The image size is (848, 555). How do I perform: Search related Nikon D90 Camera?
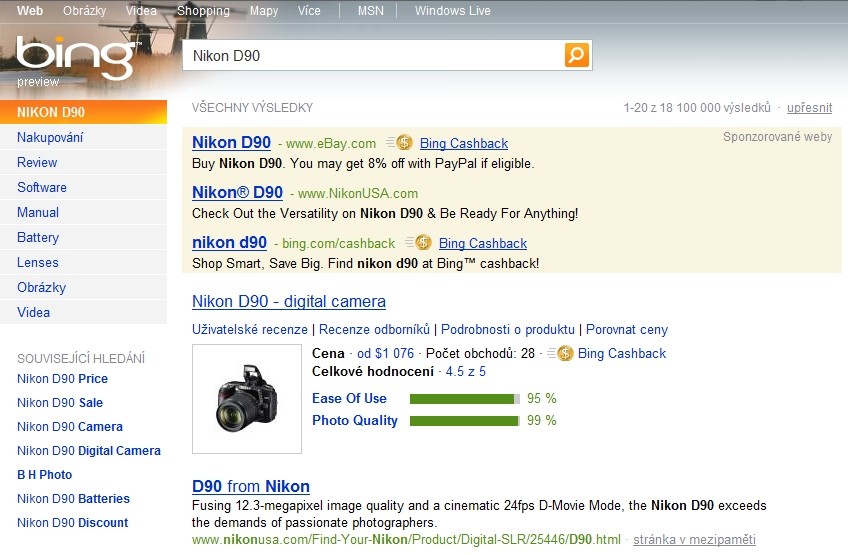[x=70, y=426]
